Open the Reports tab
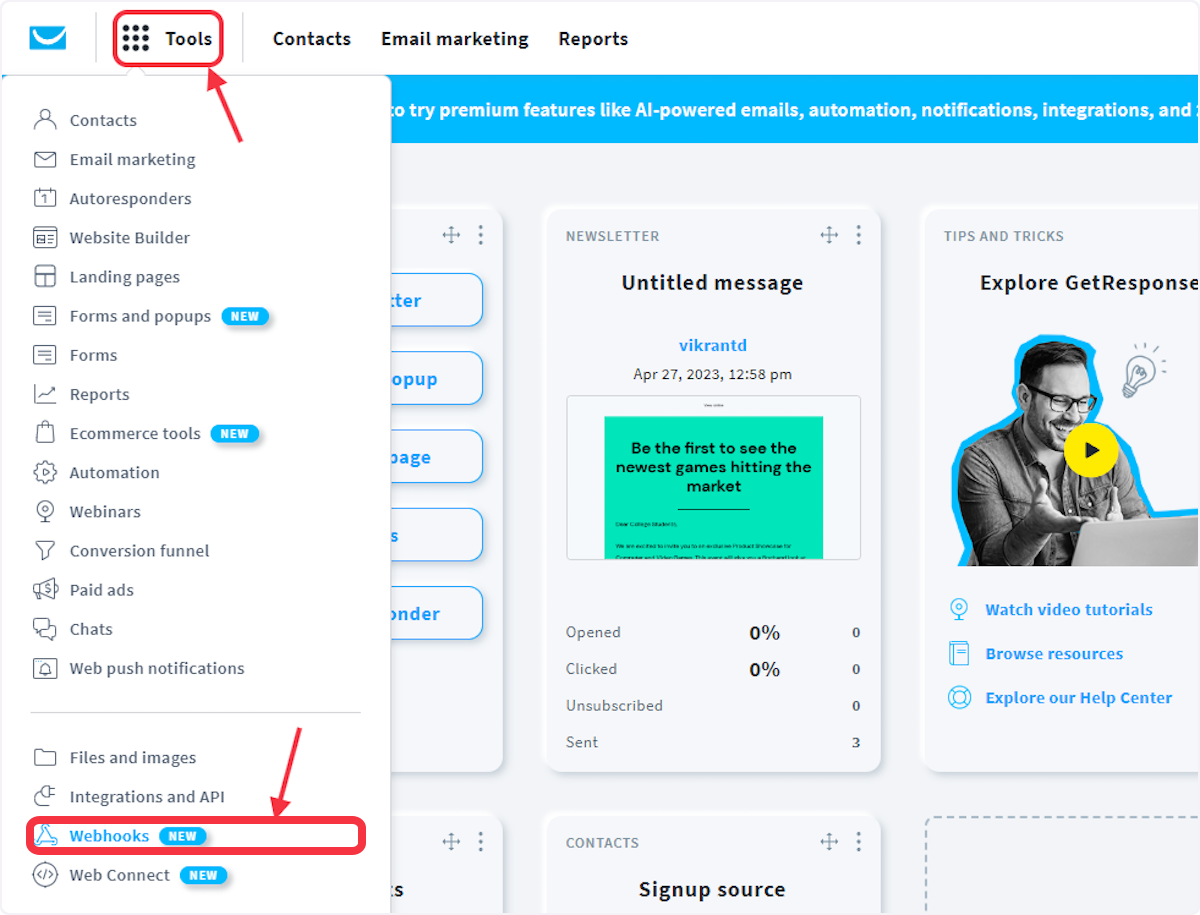This screenshot has width=1200, height=915. tap(593, 38)
